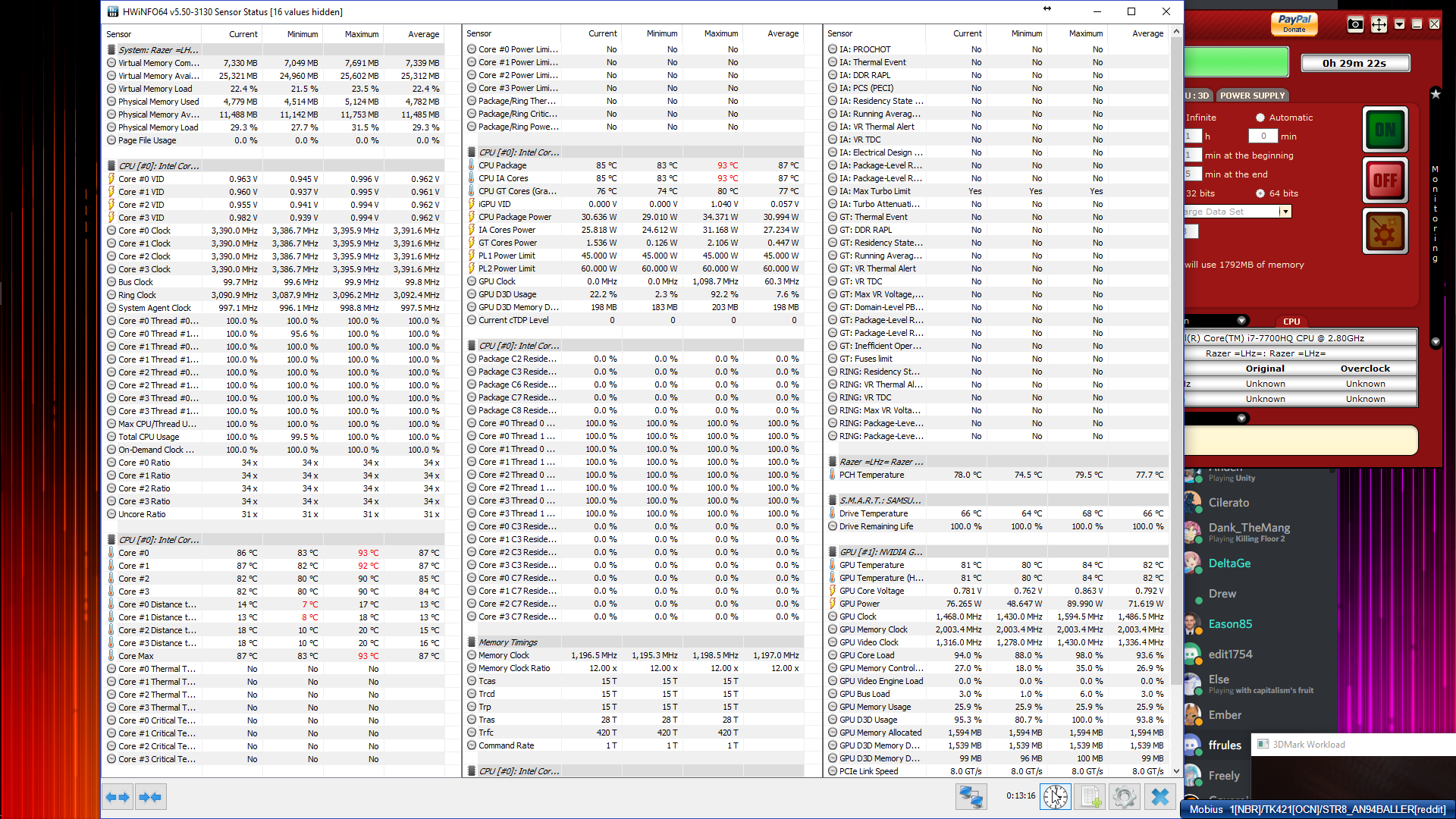Open the OCCT title bar dropdown arrow

pos(1400,24)
